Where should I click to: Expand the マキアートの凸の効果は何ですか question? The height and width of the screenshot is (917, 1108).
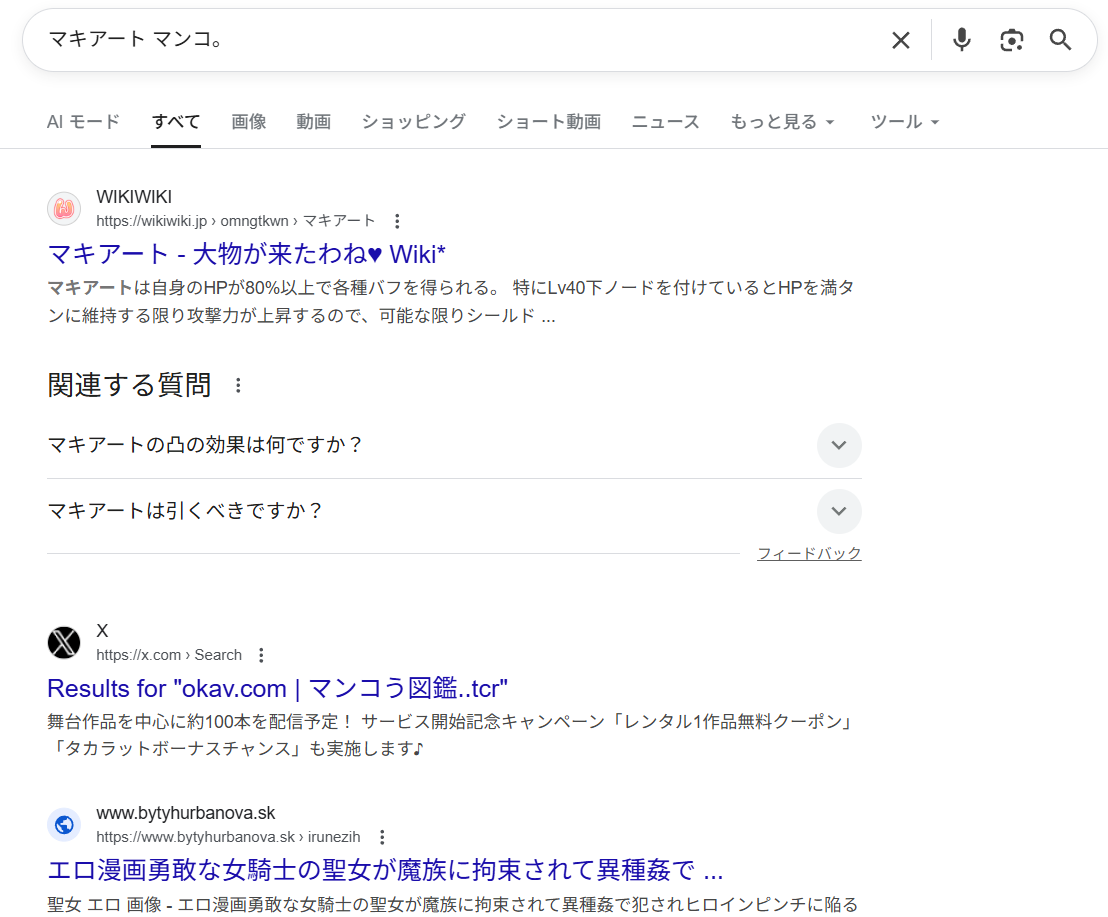click(838, 445)
